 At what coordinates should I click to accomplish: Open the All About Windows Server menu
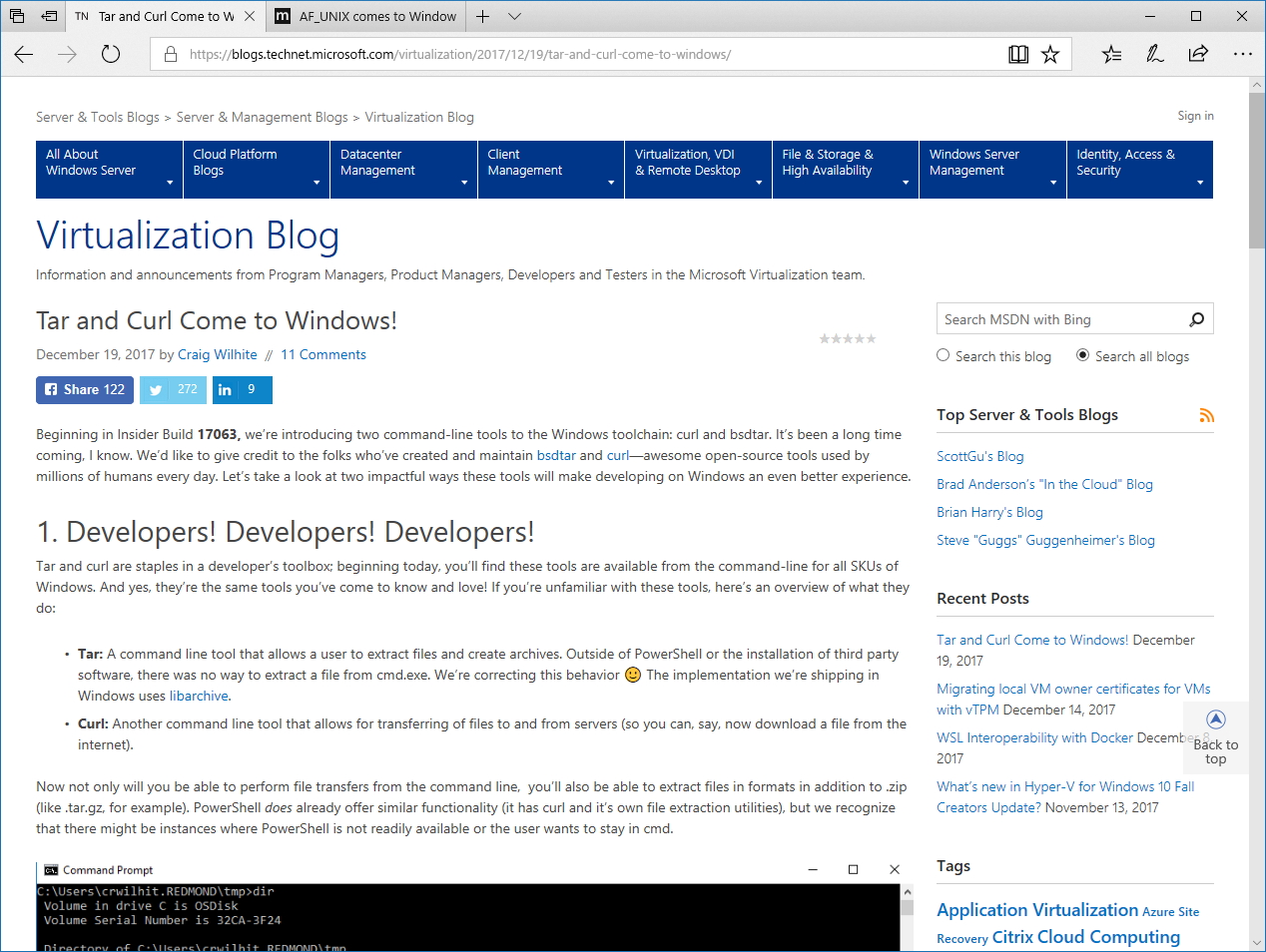(x=109, y=170)
